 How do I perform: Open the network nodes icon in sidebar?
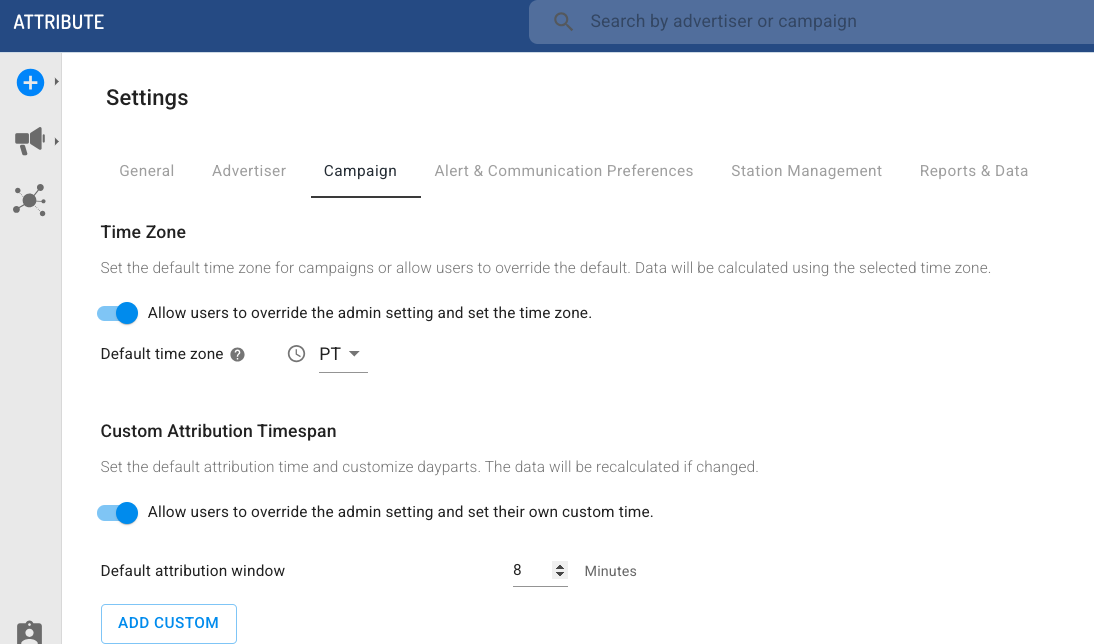[30, 200]
